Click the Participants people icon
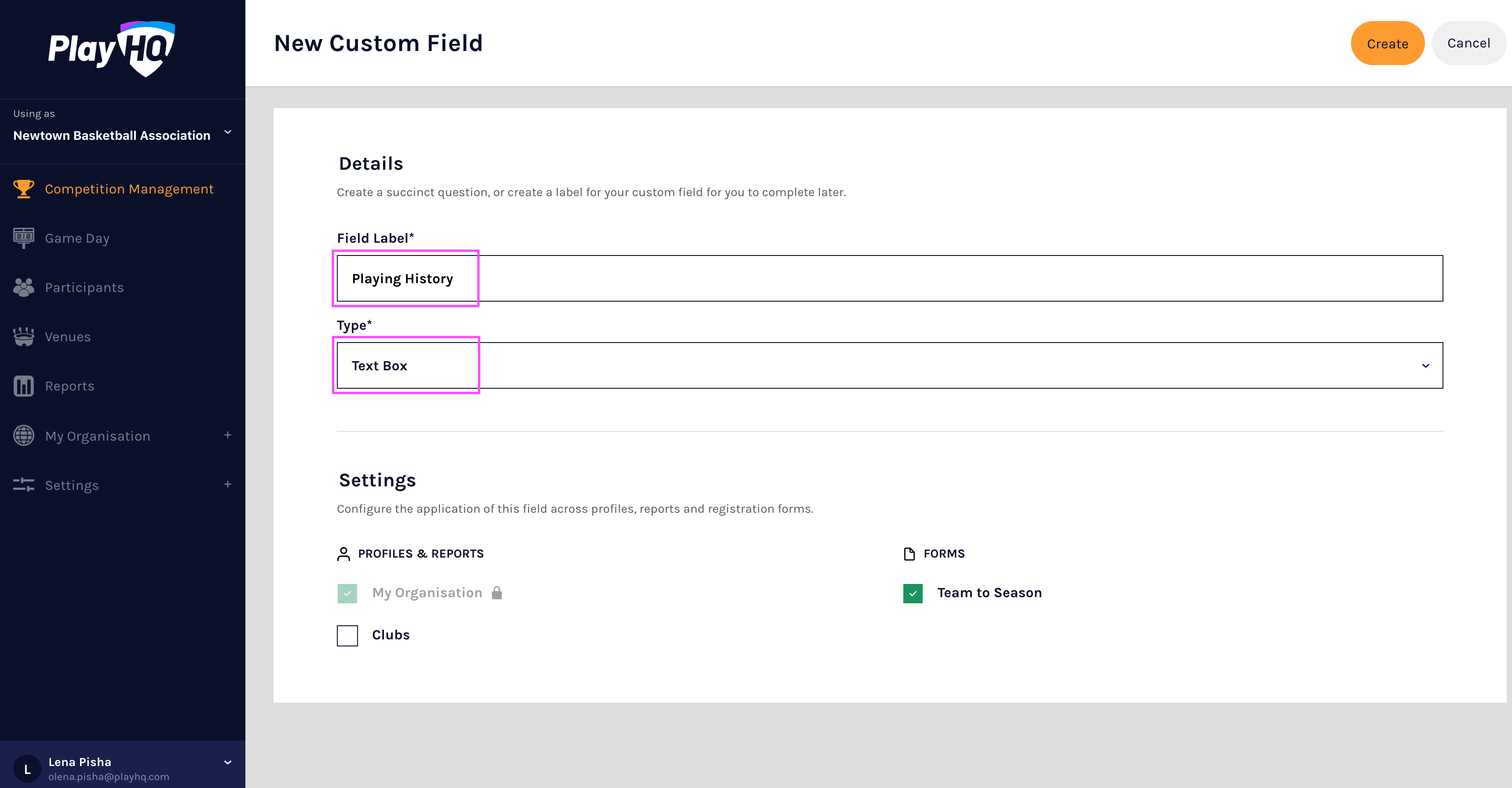The height and width of the screenshot is (788, 1512). pos(23,287)
